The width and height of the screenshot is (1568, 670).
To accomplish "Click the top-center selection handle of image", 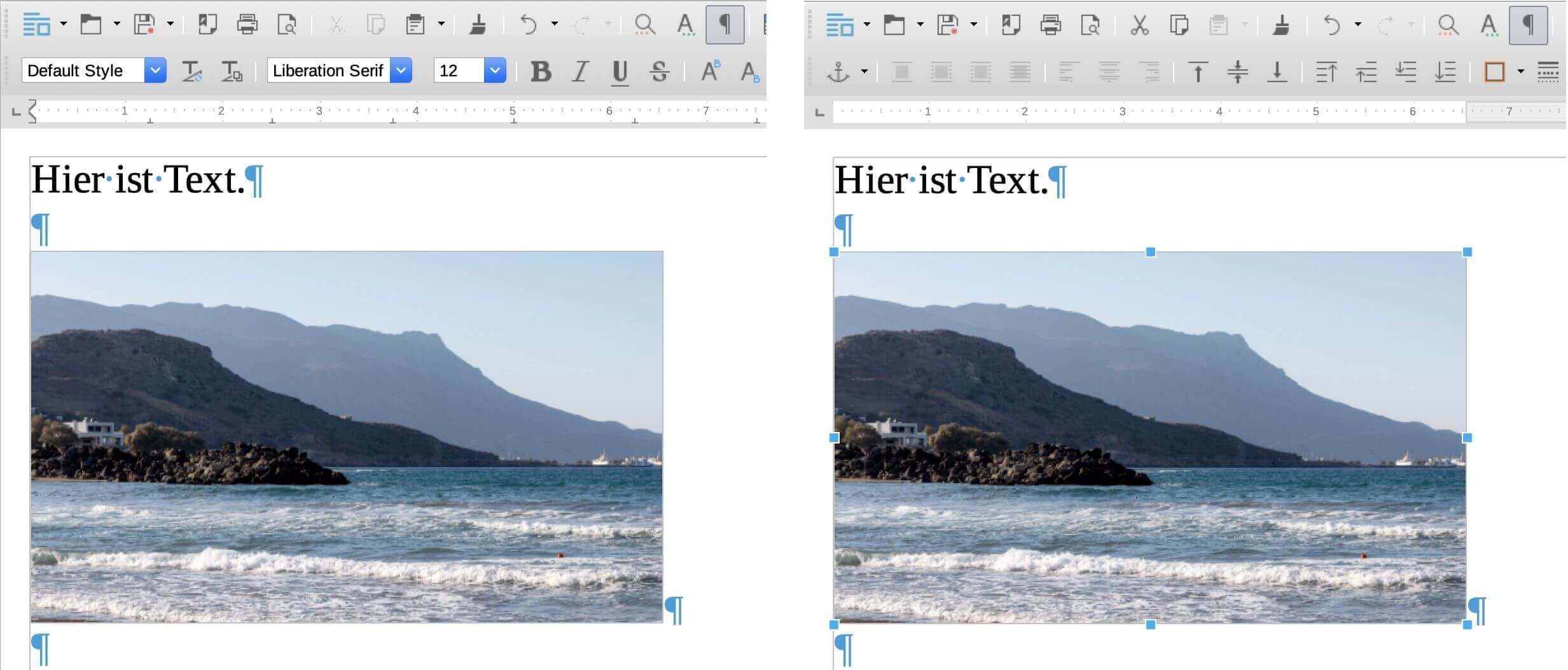I will (x=1150, y=253).
